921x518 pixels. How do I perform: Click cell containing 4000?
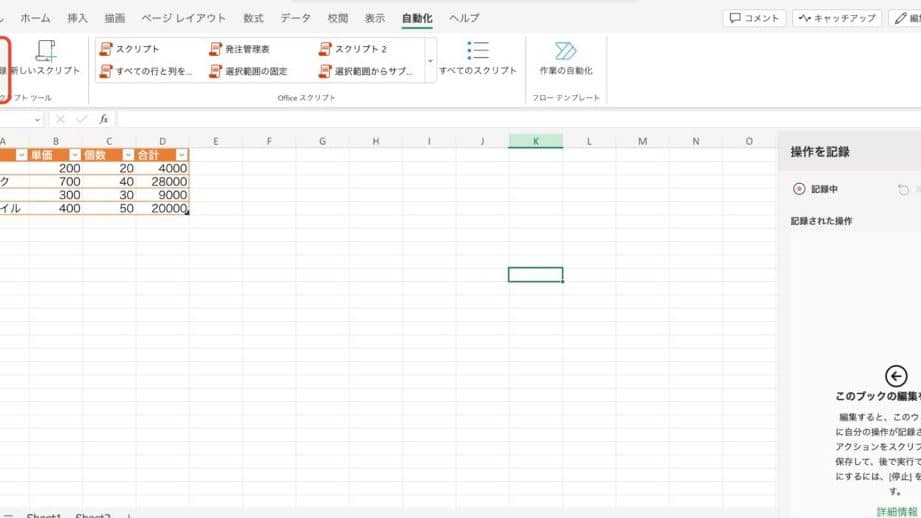coord(163,169)
